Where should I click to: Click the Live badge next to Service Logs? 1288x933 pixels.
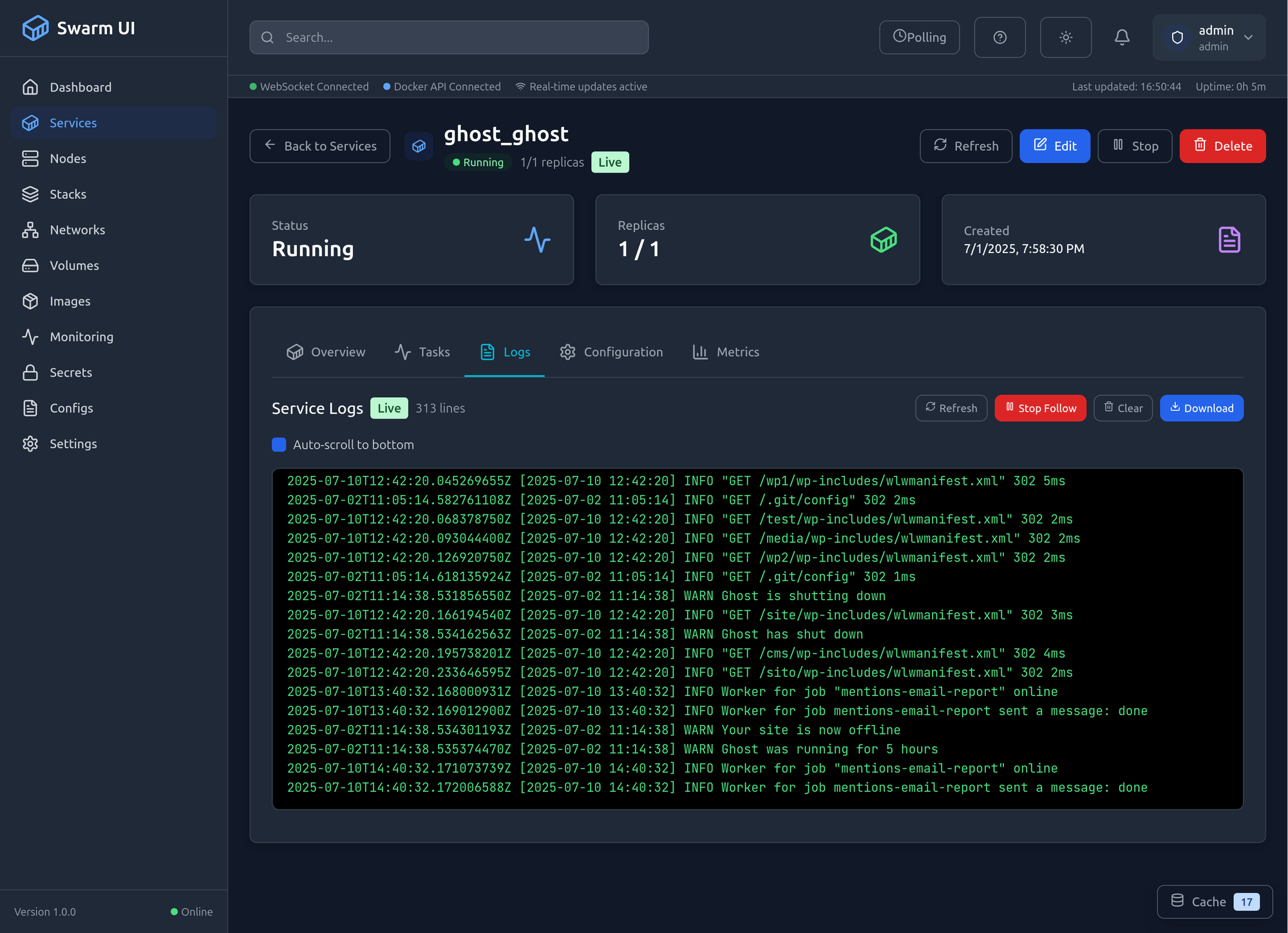pos(389,408)
